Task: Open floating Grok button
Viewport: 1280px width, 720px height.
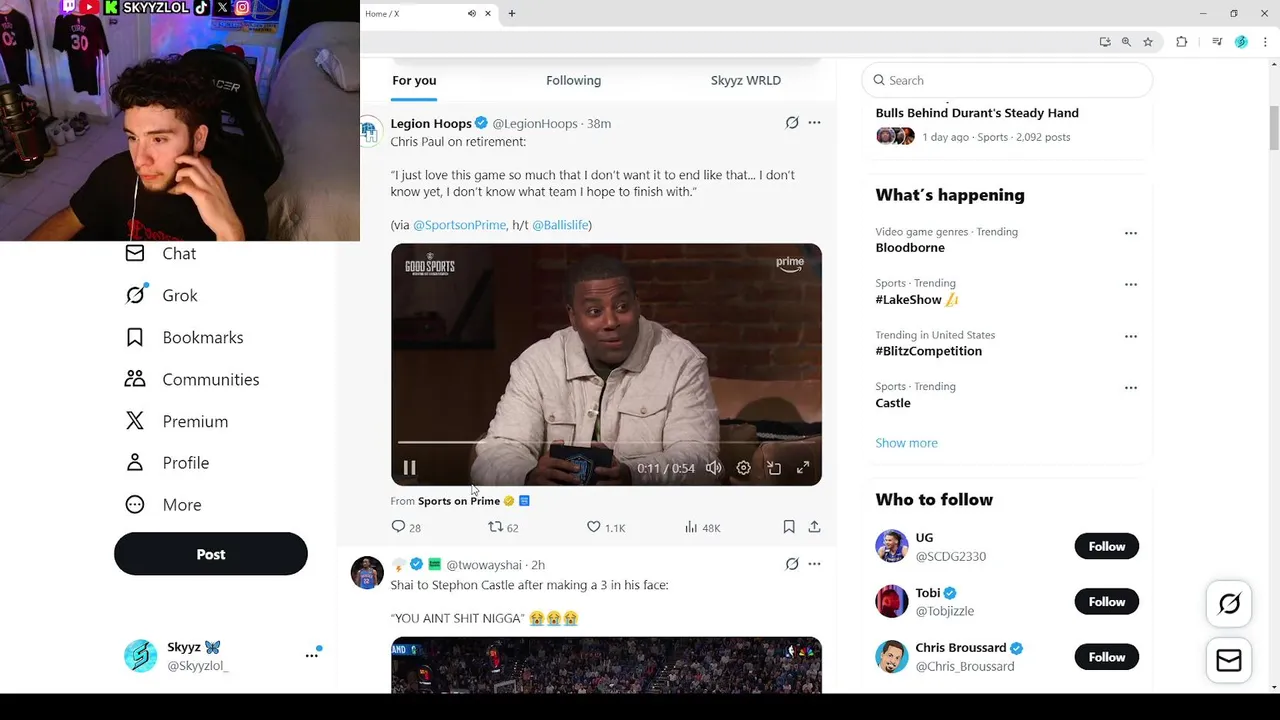Action: 1229,604
